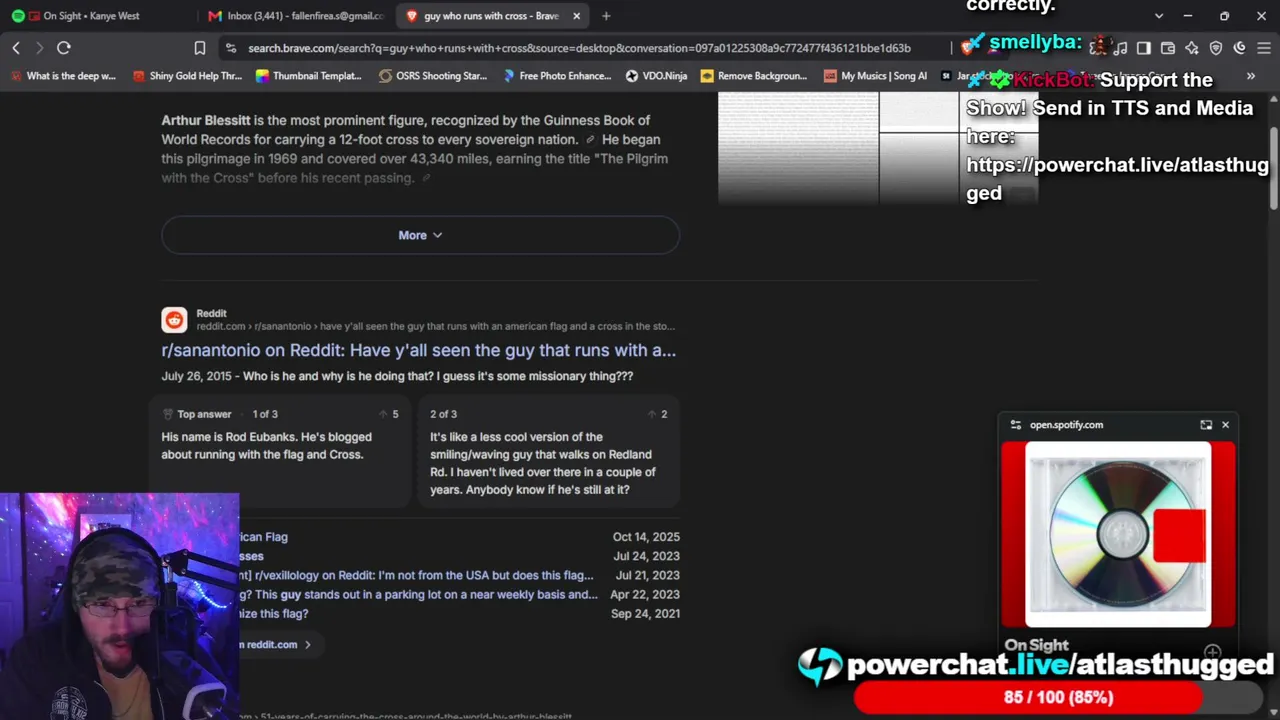Click citation link icon after 'sovereign nation.'

tap(591, 140)
